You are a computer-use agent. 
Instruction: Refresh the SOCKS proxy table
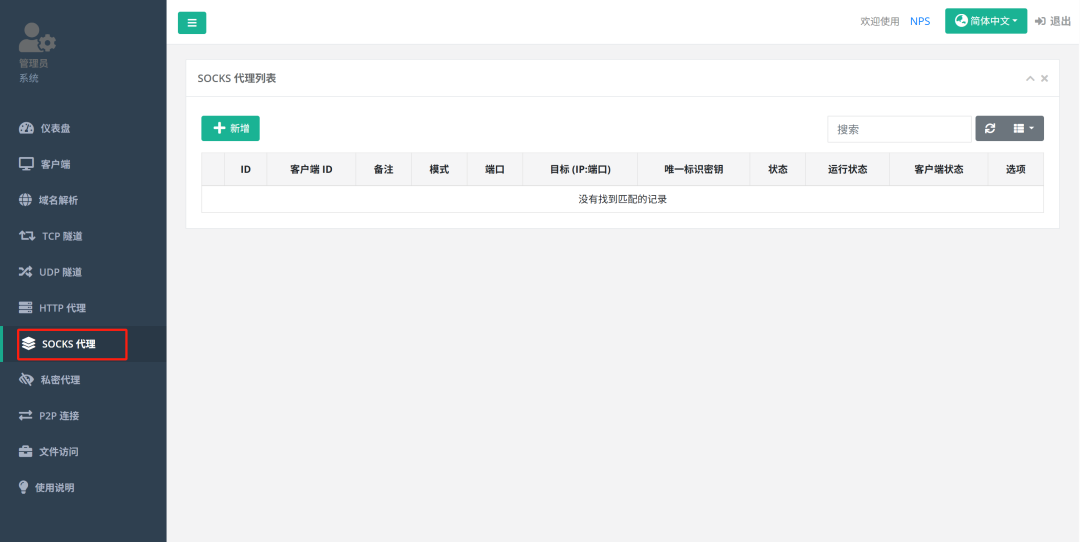point(990,128)
